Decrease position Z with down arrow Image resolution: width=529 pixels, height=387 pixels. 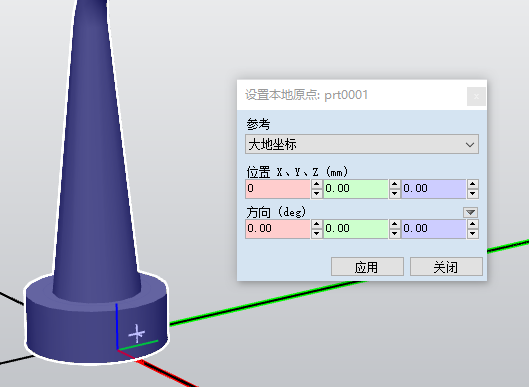(473, 194)
